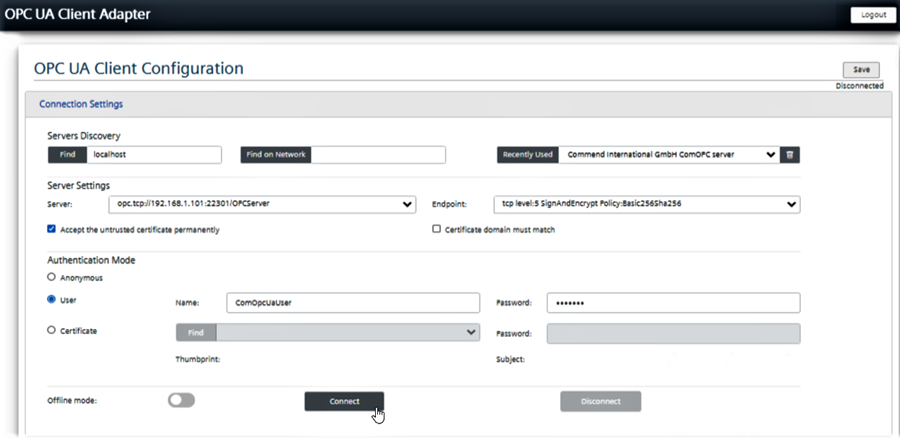The height and width of the screenshot is (442, 900).
Task: Select Anonymous authentication mode
Action: 52,277
